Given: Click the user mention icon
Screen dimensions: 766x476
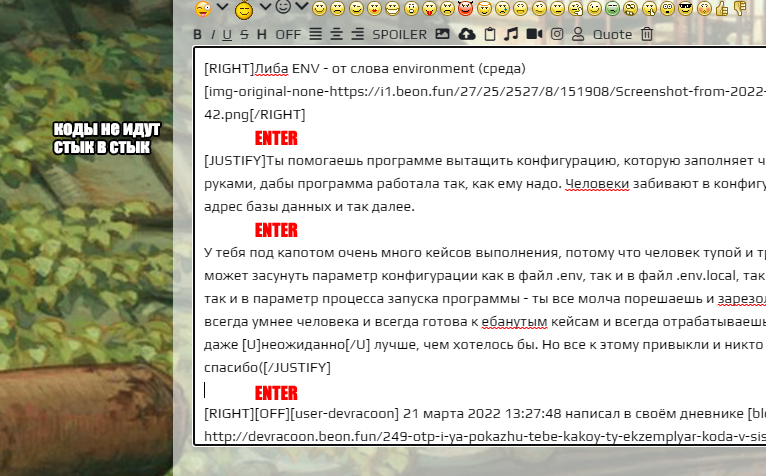Looking at the screenshot, I should pyautogui.click(x=577, y=34).
